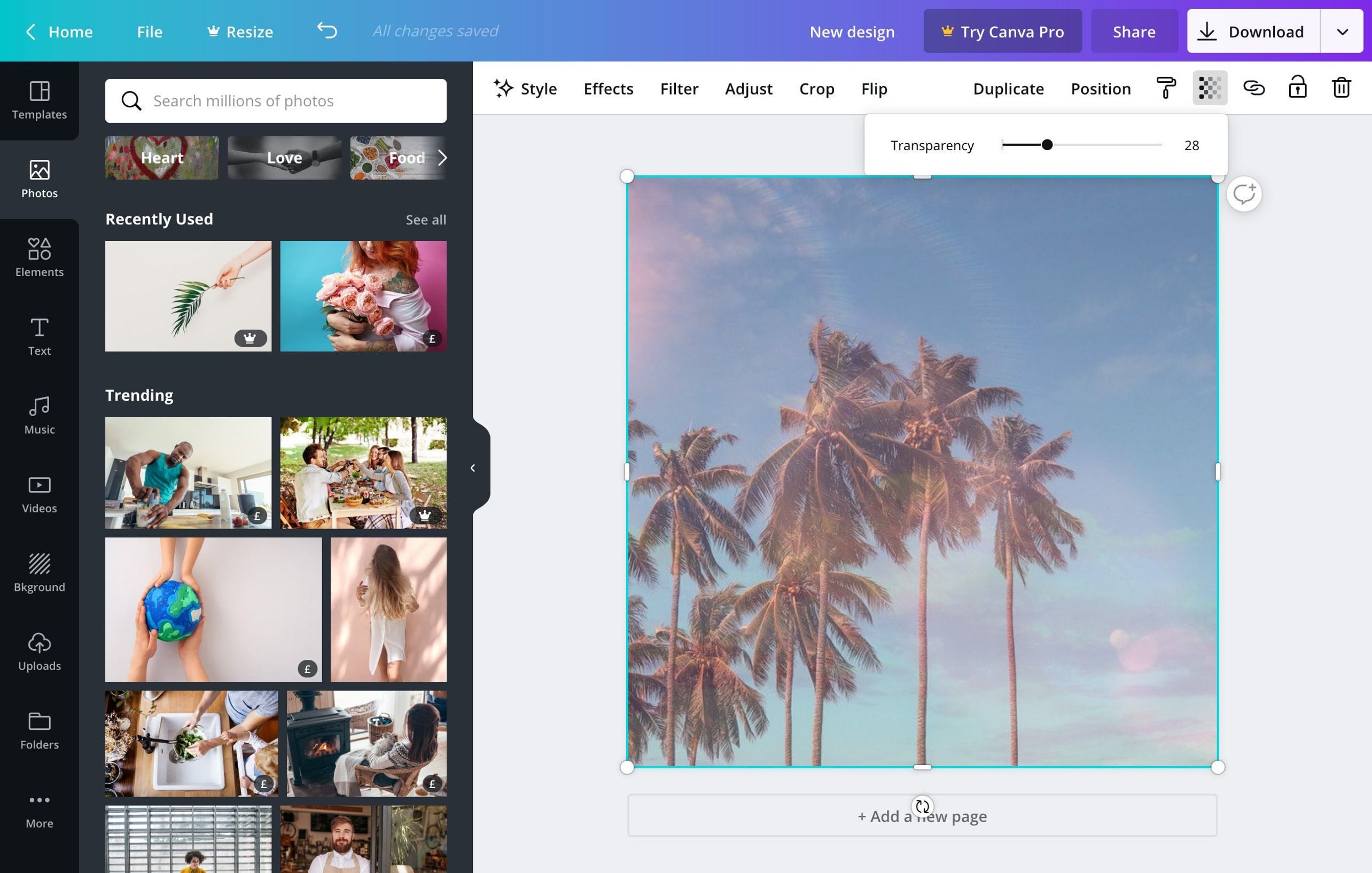Select the Flip tool in toolbar
Image resolution: width=1372 pixels, height=873 pixels.
[x=874, y=88]
